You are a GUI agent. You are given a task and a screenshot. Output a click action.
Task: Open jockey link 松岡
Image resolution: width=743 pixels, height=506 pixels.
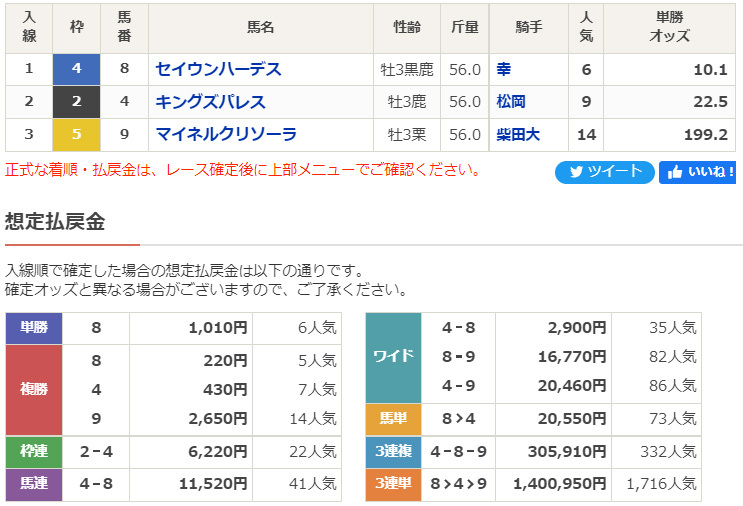(511, 101)
